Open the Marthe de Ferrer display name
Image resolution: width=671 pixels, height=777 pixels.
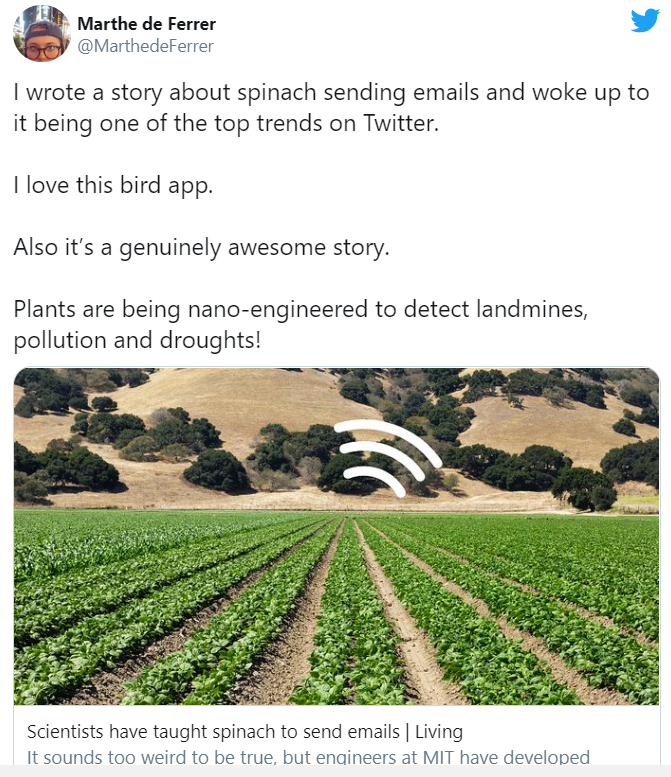pyautogui.click(x=146, y=23)
